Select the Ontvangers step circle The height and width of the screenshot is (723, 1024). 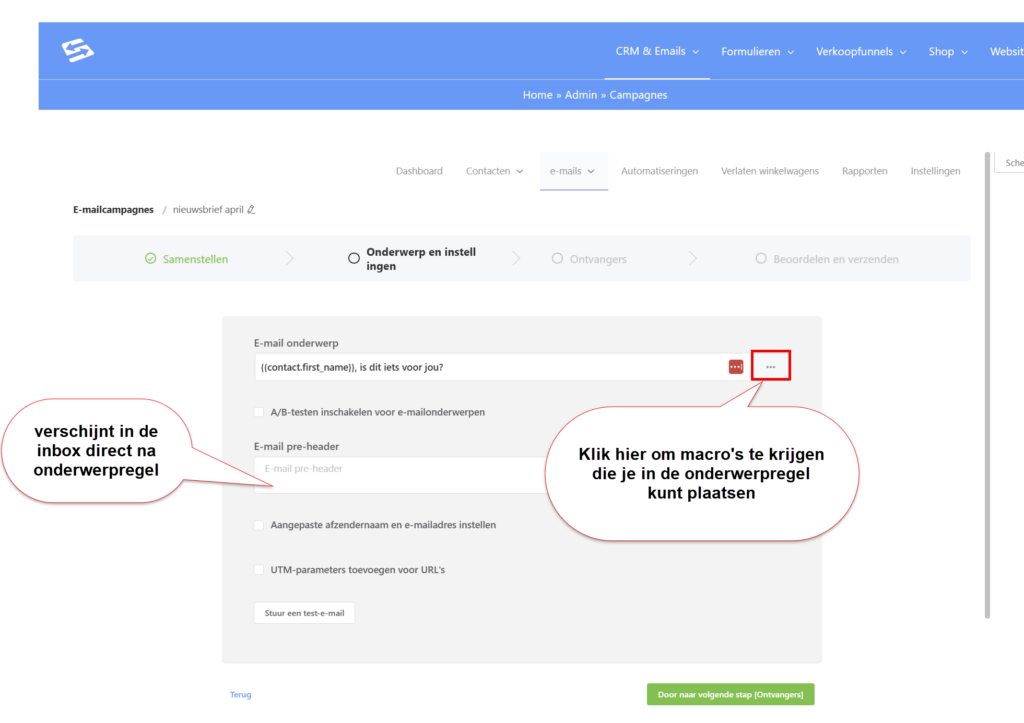[x=558, y=259]
